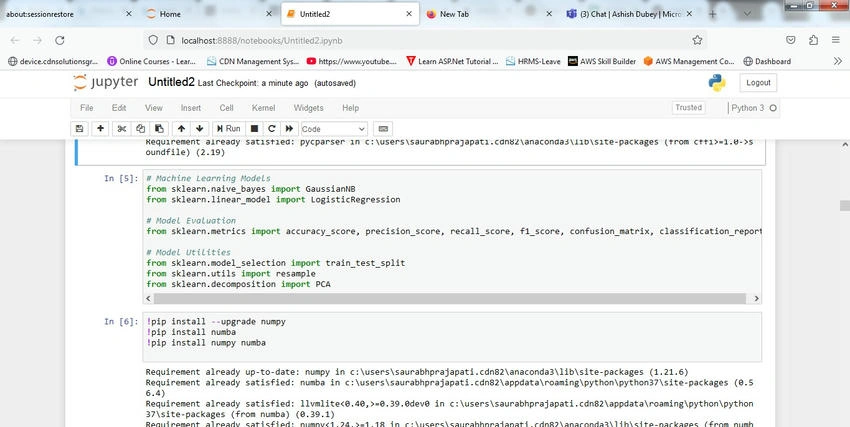Click cell 5 scroll right arrow
The height and width of the screenshot is (427, 850).
(756, 299)
